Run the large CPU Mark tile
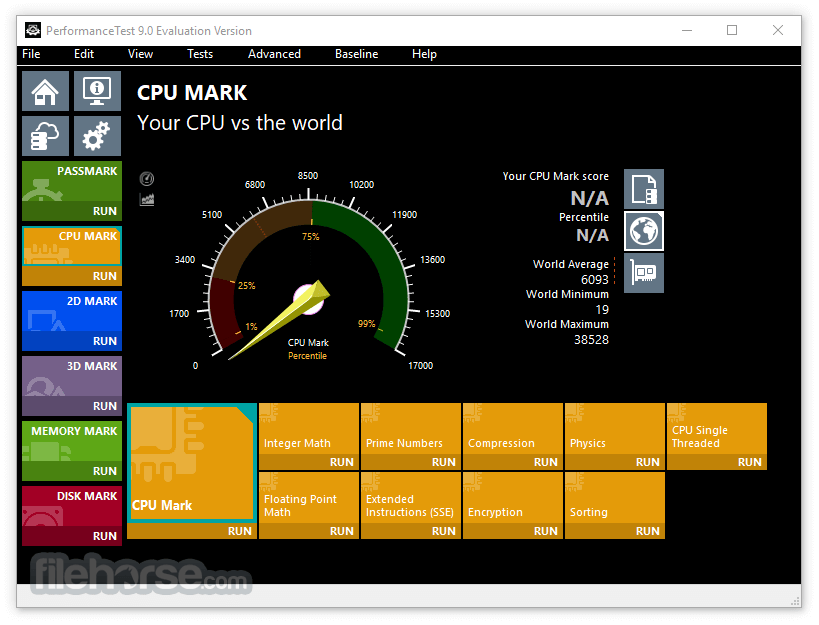 [x=192, y=531]
